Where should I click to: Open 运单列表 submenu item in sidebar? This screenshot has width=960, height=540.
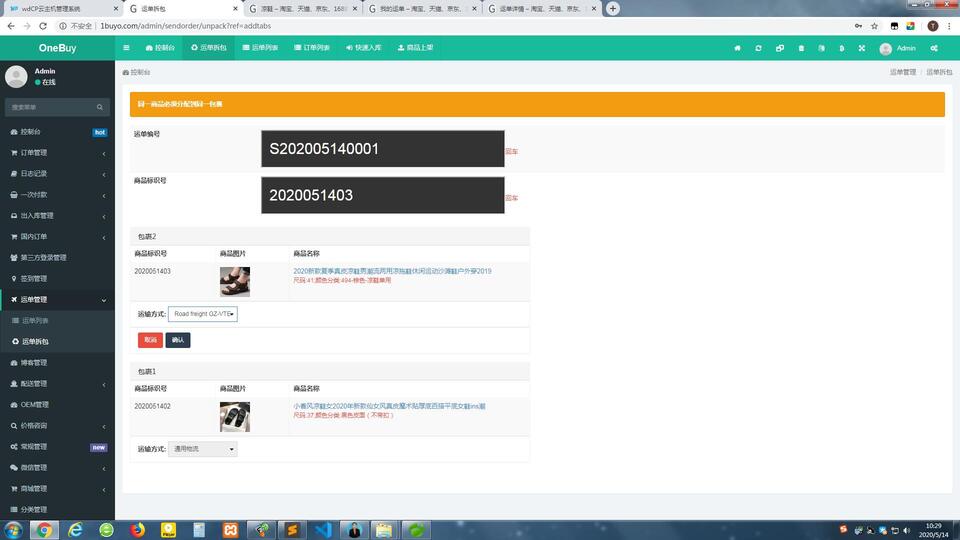[x=58, y=320]
